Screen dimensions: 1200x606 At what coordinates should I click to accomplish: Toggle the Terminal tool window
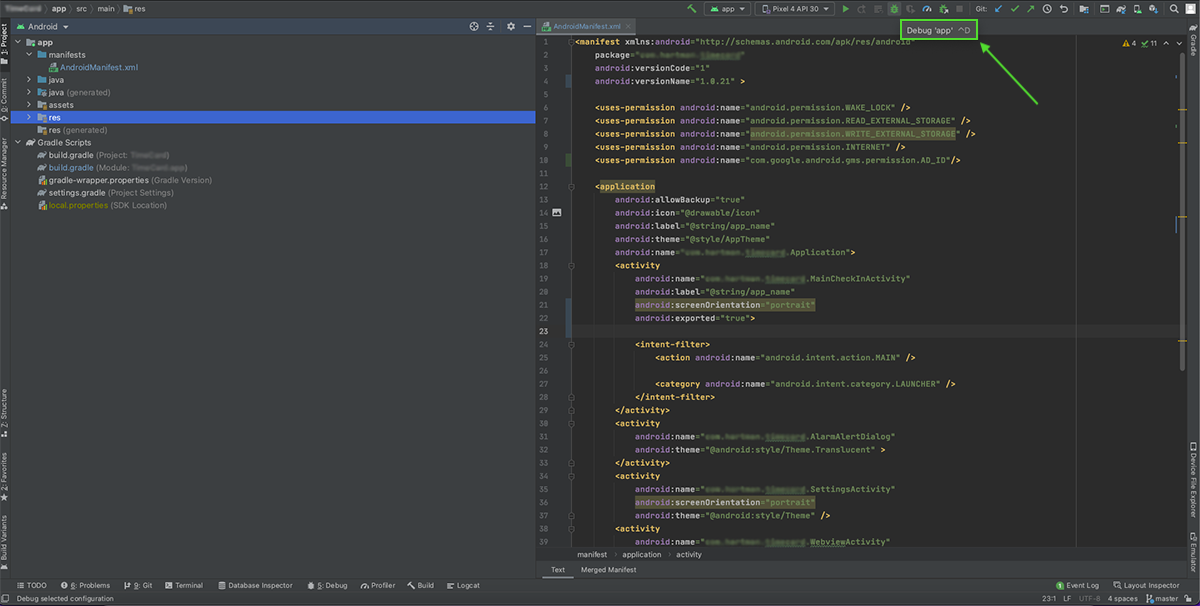(184, 585)
